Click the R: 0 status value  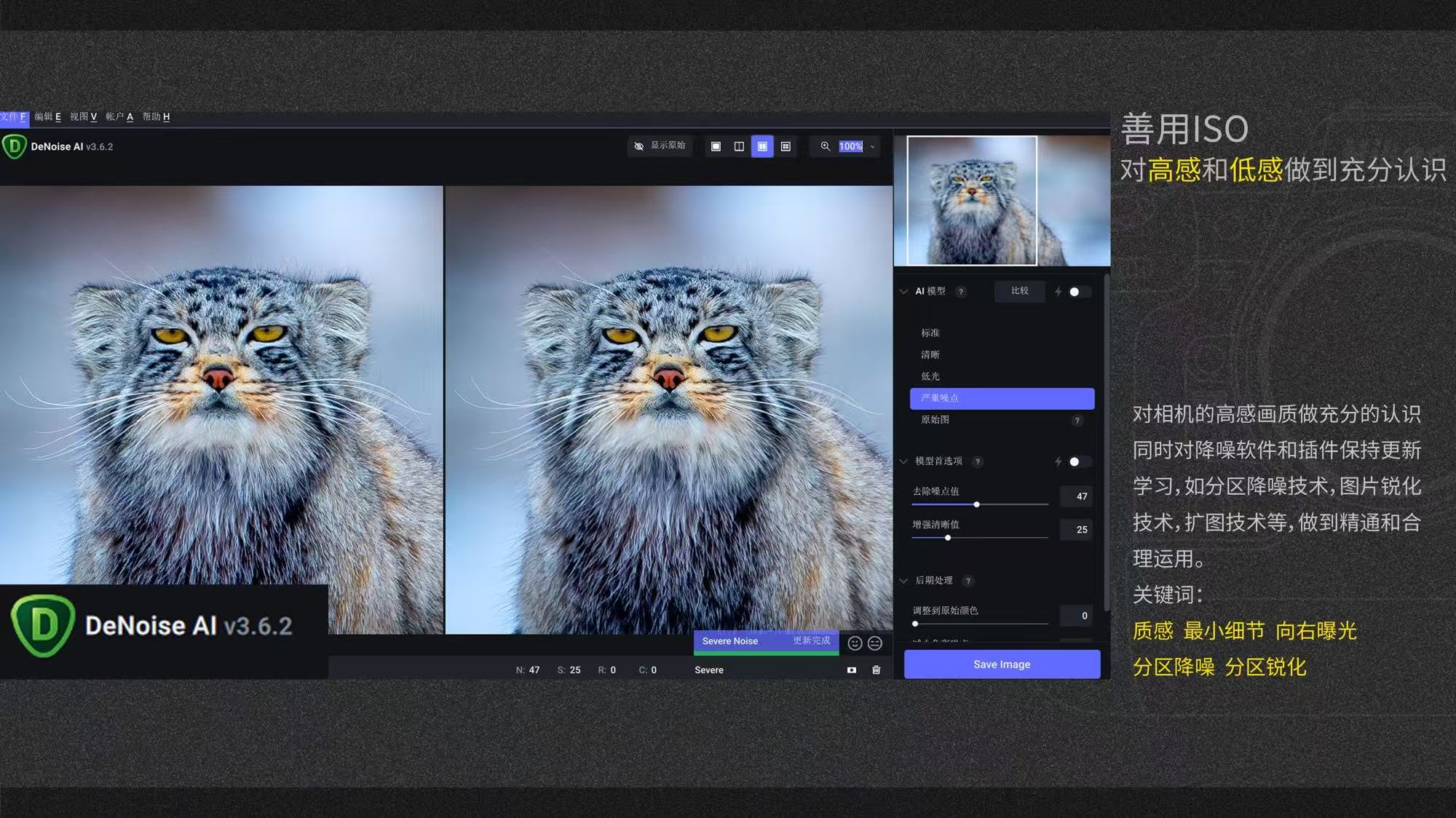click(607, 670)
